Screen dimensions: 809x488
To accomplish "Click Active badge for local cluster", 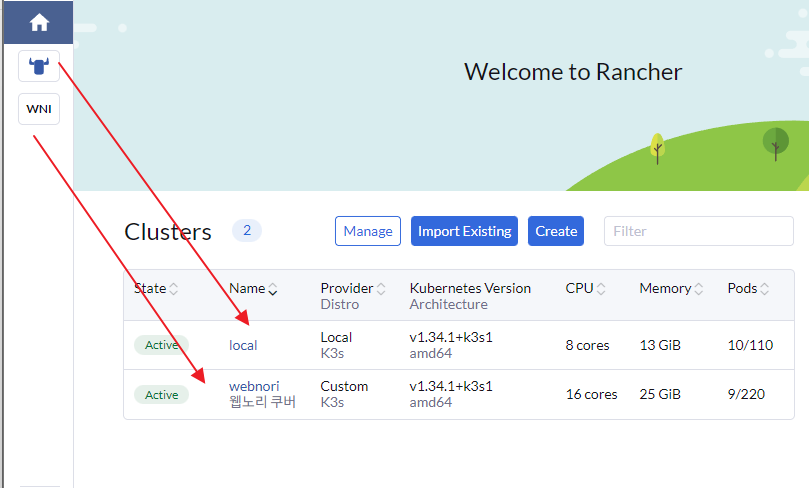I will click(x=161, y=345).
